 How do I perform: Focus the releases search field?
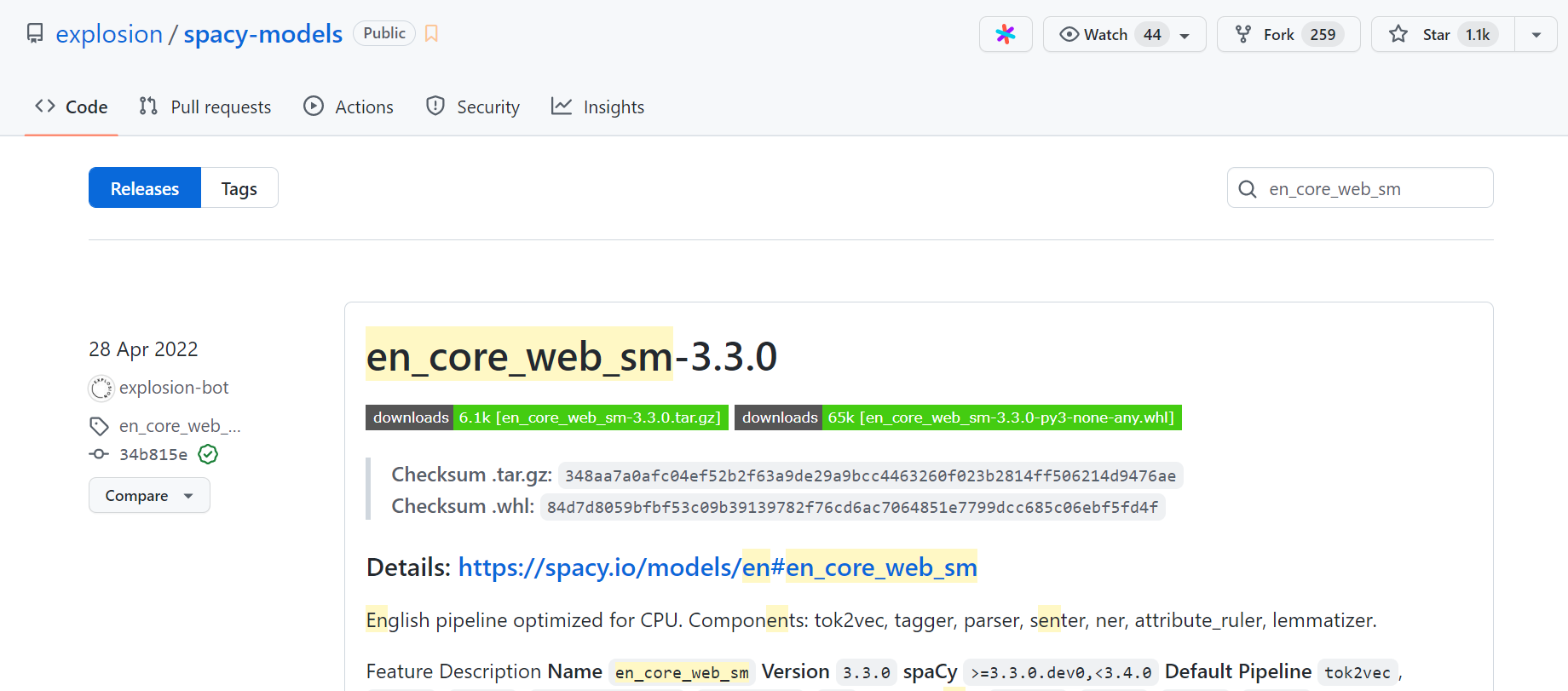[x=1360, y=188]
